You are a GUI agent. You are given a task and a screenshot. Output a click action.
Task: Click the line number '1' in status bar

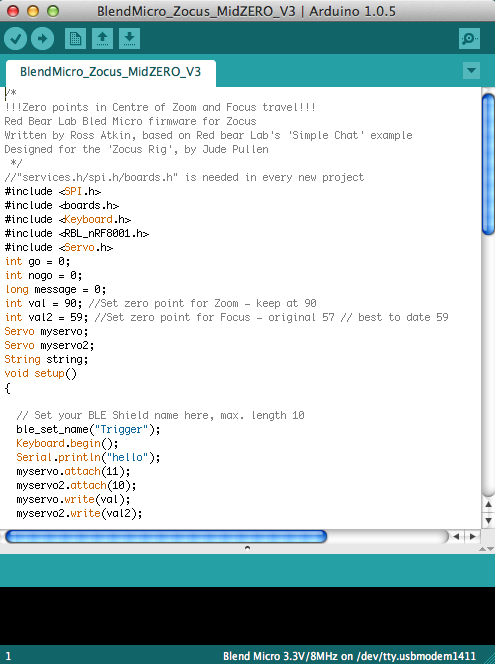coord(8,656)
